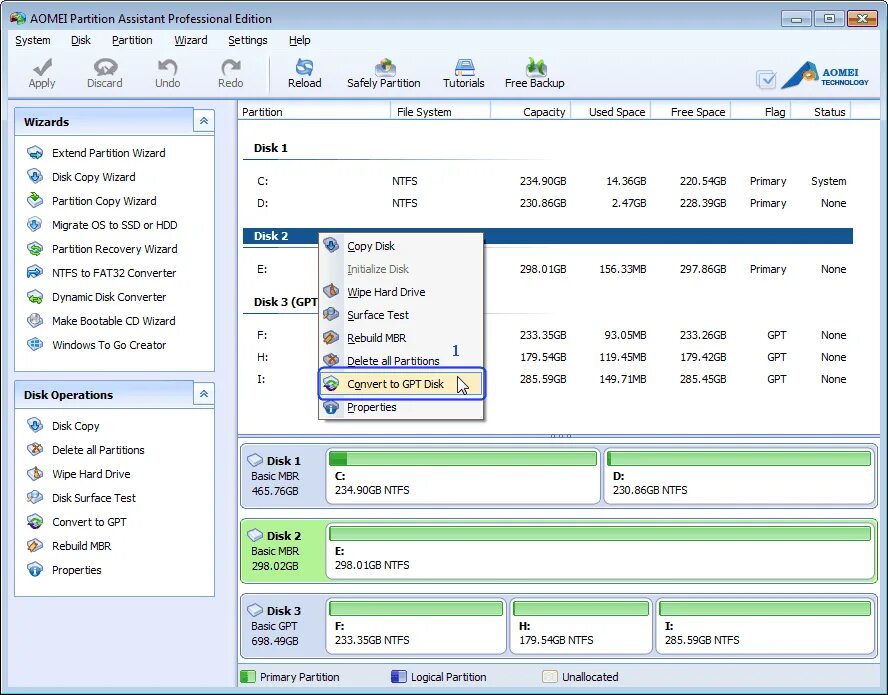Select Disk 3 Basic GPT label in the disk map
Viewport: 888px width, 695px height.
[x=281, y=626]
